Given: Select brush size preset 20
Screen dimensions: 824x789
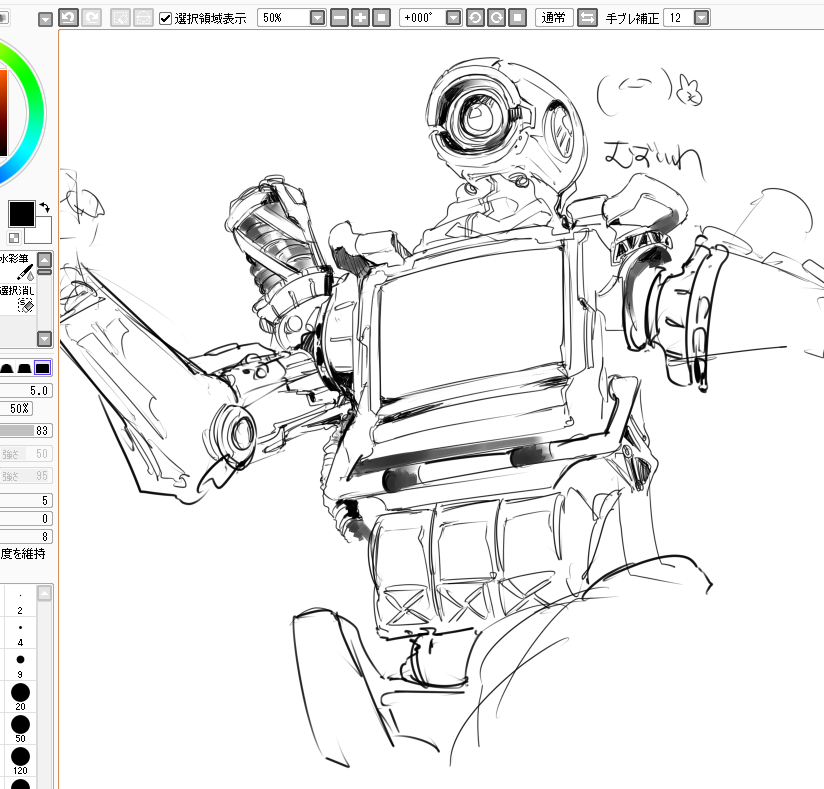Looking at the screenshot, I should coord(20,698).
